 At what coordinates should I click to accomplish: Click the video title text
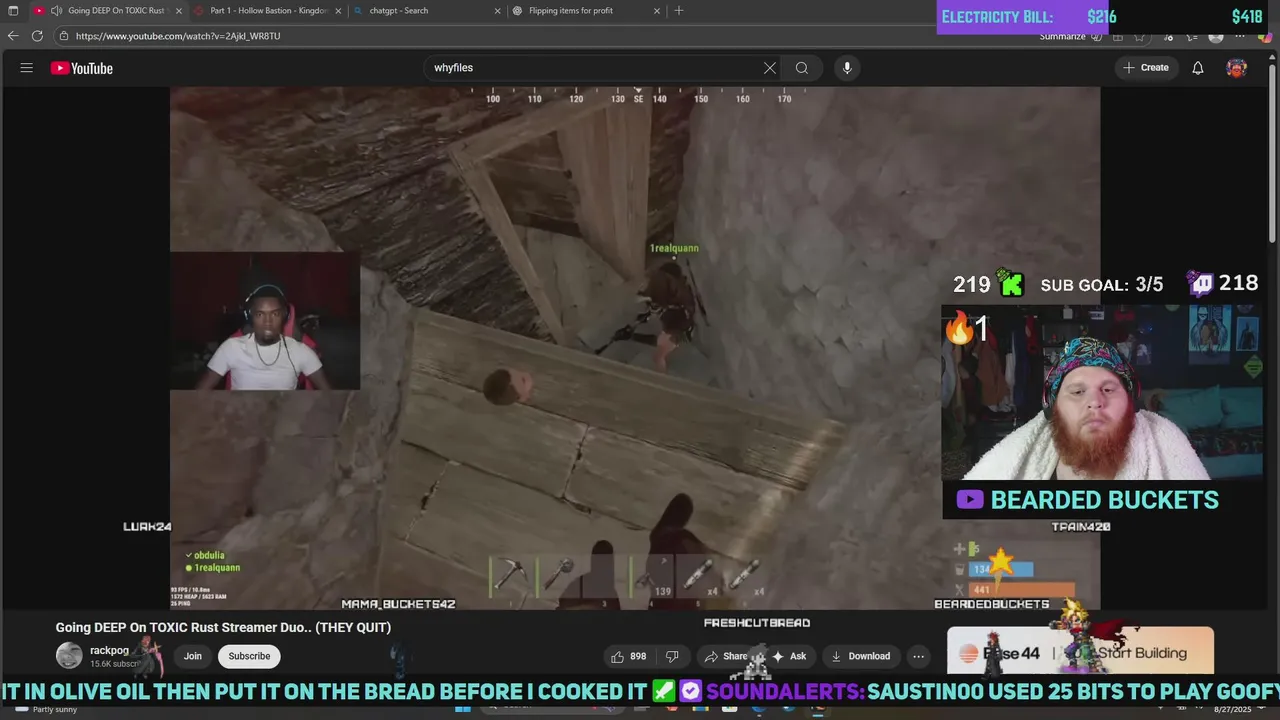tap(223, 627)
